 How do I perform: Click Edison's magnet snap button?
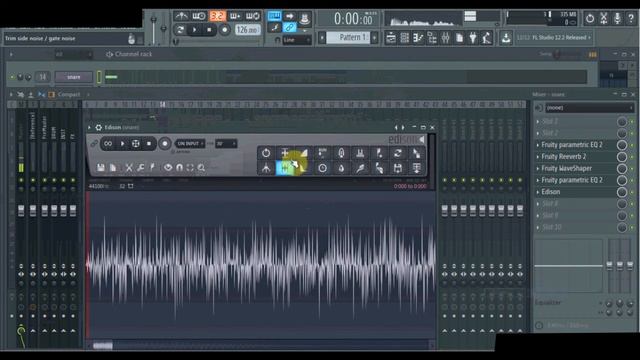point(179,167)
